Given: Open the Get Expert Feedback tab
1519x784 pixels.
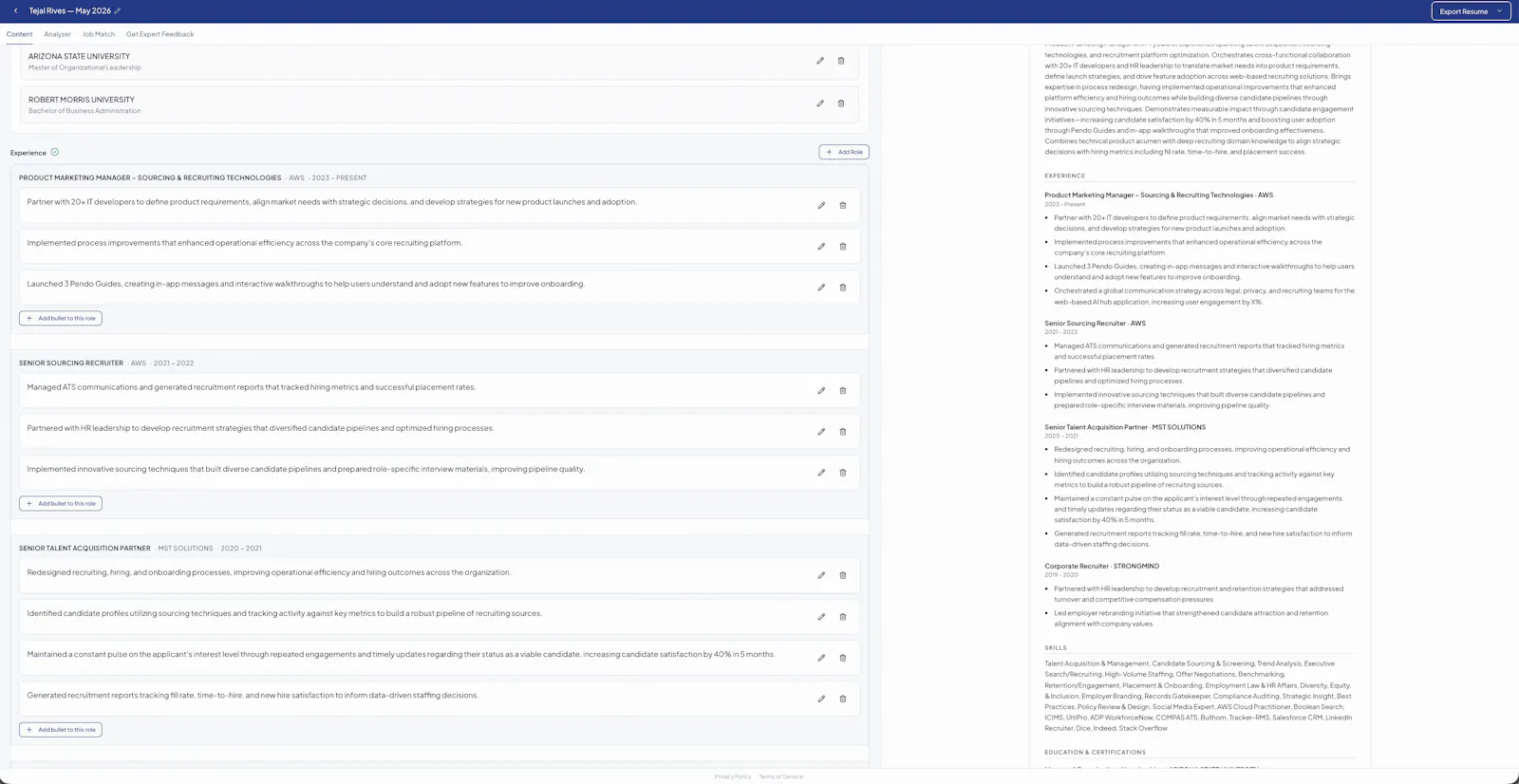Looking at the screenshot, I should point(159,34).
